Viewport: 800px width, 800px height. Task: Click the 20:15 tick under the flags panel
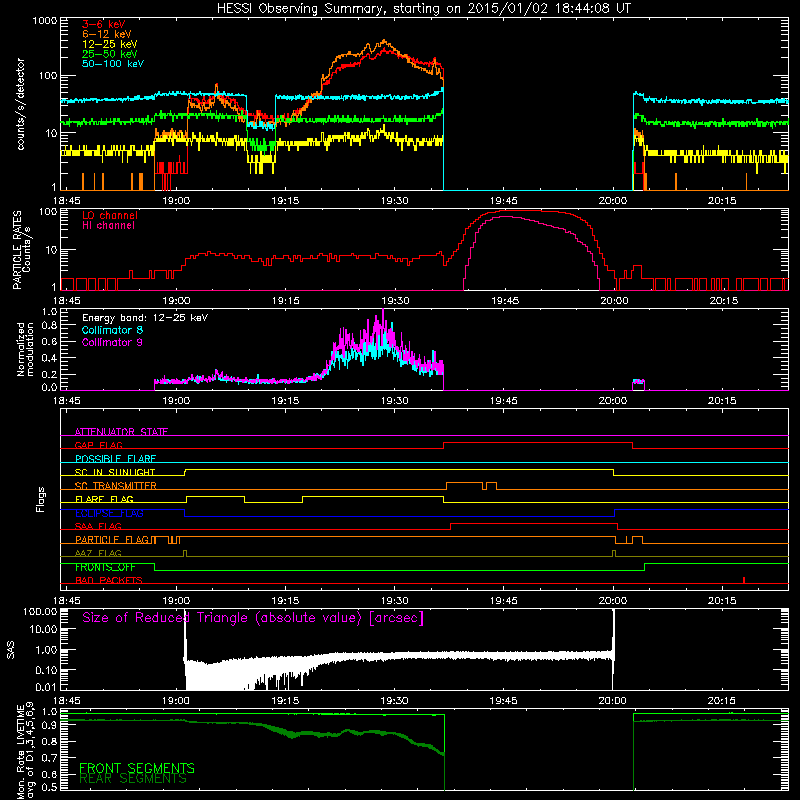point(722,601)
